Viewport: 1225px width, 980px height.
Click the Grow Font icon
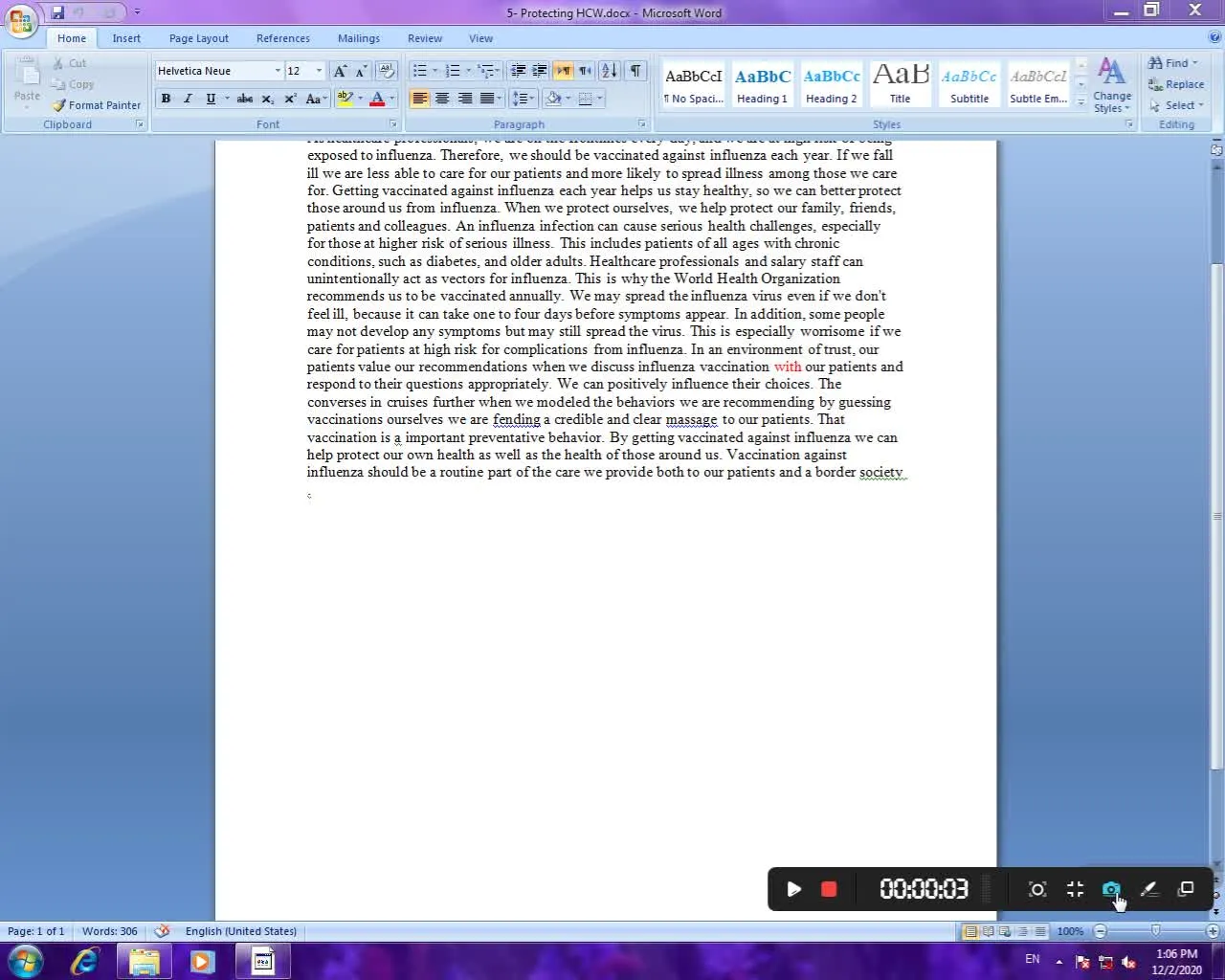click(x=340, y=71)
